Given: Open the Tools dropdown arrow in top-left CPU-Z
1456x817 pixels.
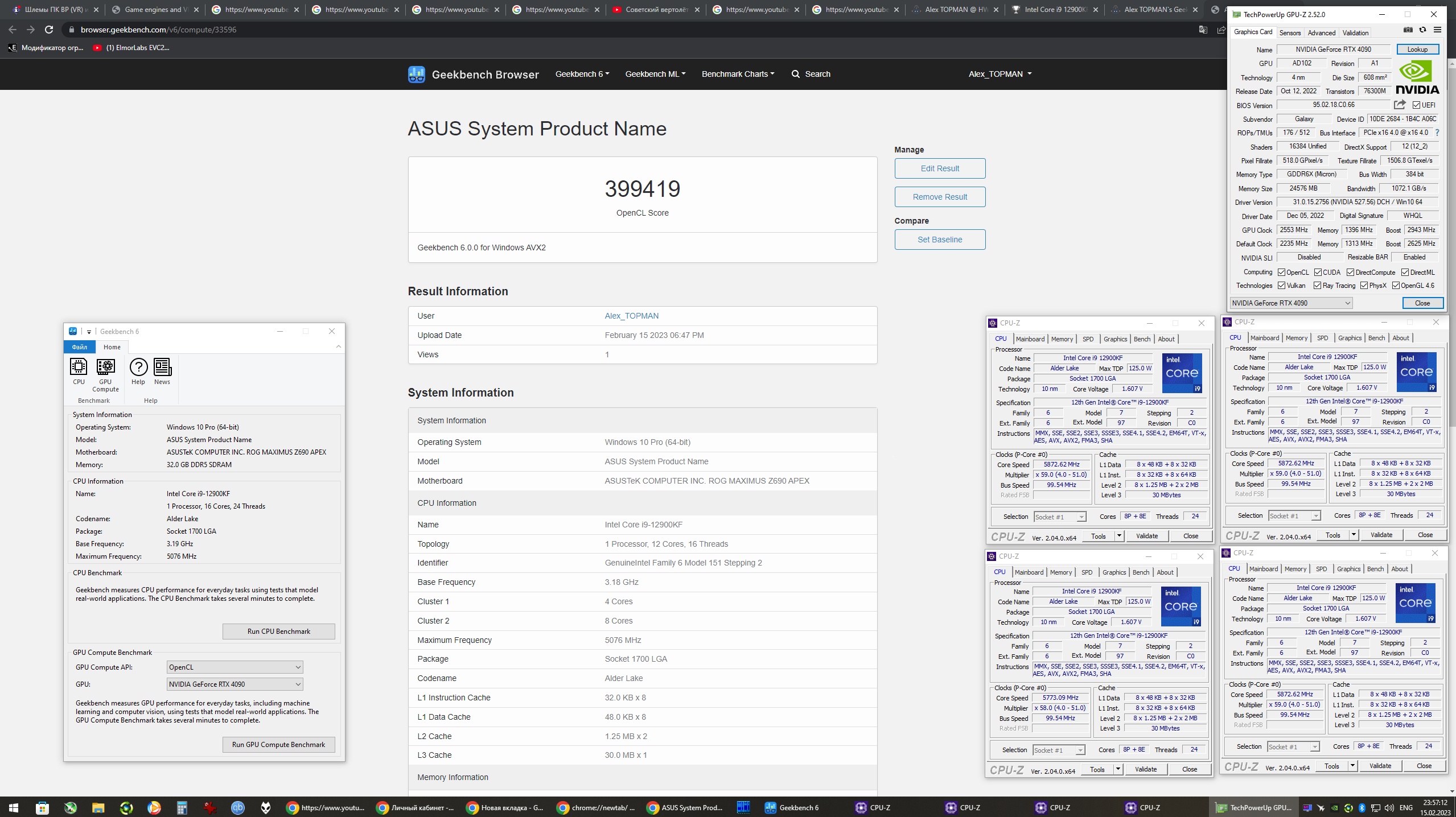Looking at the screenshot, I should 1118,536.
